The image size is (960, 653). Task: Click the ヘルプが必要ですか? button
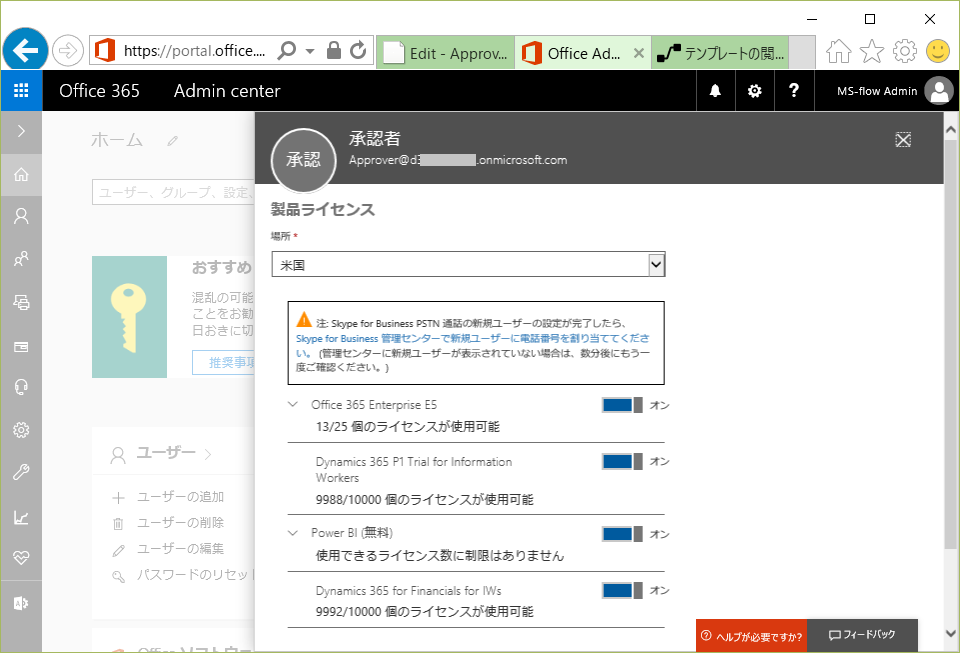point(751,636)
